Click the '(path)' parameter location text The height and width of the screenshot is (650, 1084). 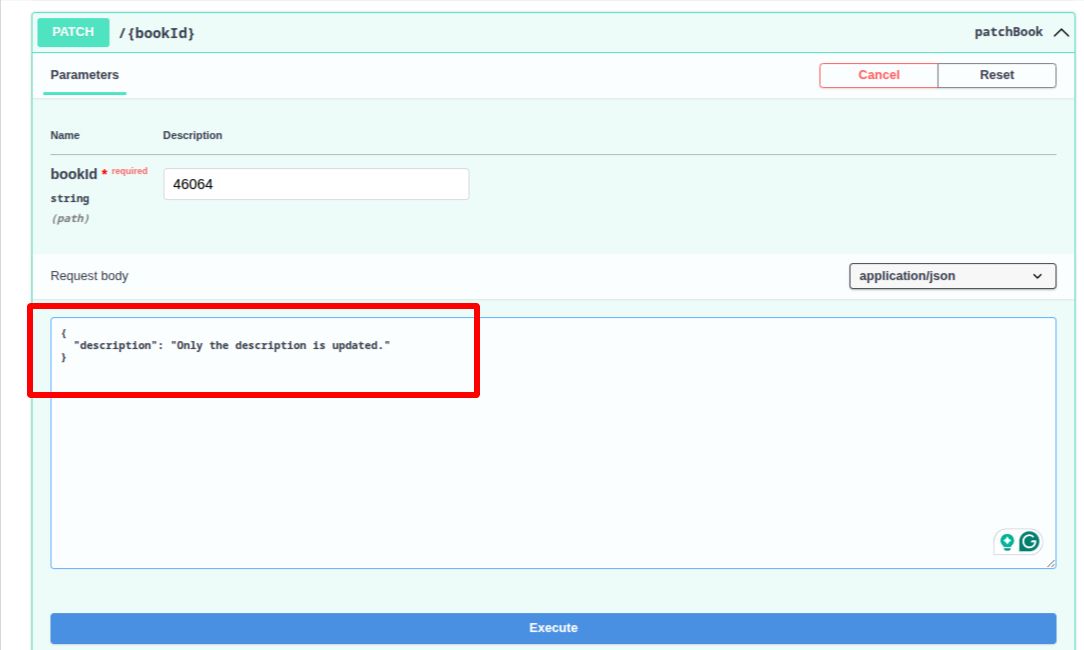click(x=70, y=219)
